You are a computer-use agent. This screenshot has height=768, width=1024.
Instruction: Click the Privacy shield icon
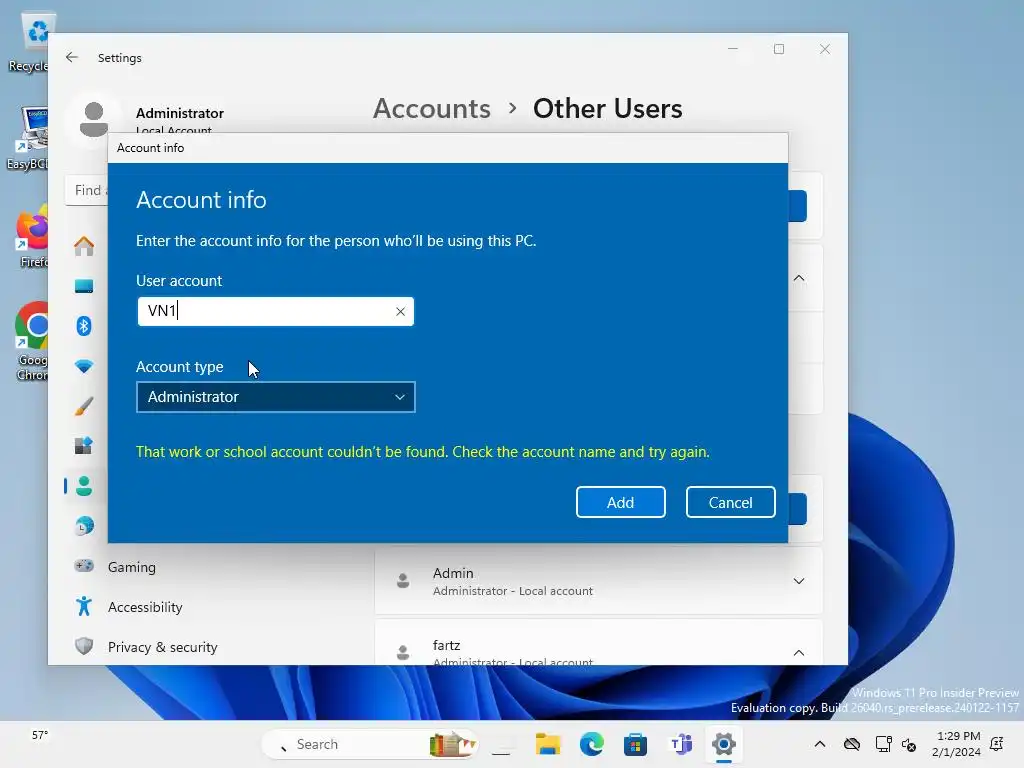pos(84,647)
